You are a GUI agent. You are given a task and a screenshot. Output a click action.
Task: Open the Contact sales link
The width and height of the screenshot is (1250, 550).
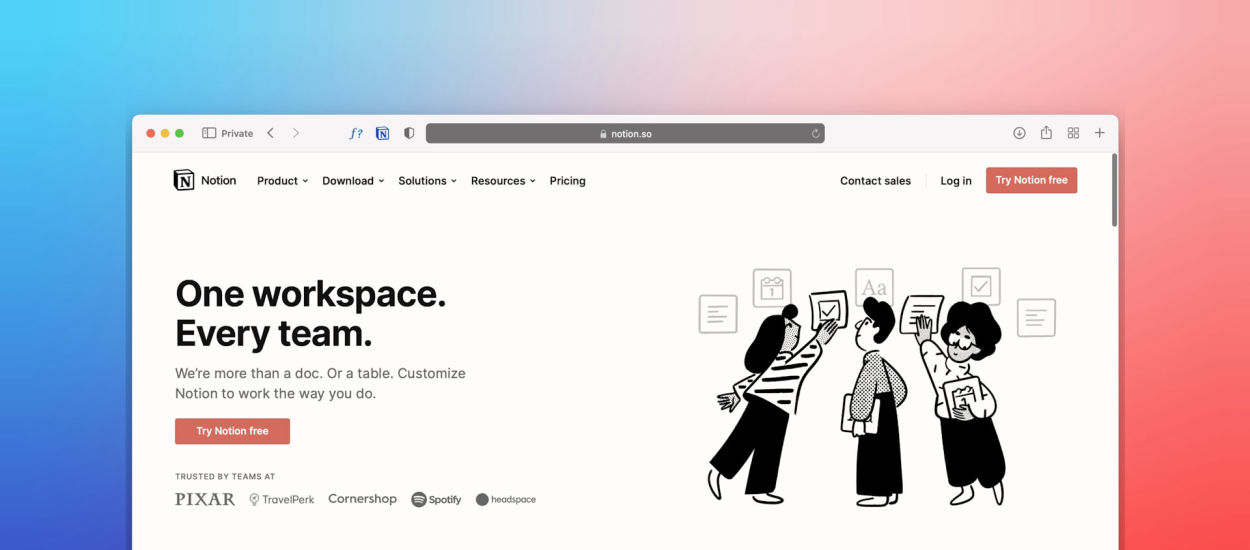pos(875,181)
